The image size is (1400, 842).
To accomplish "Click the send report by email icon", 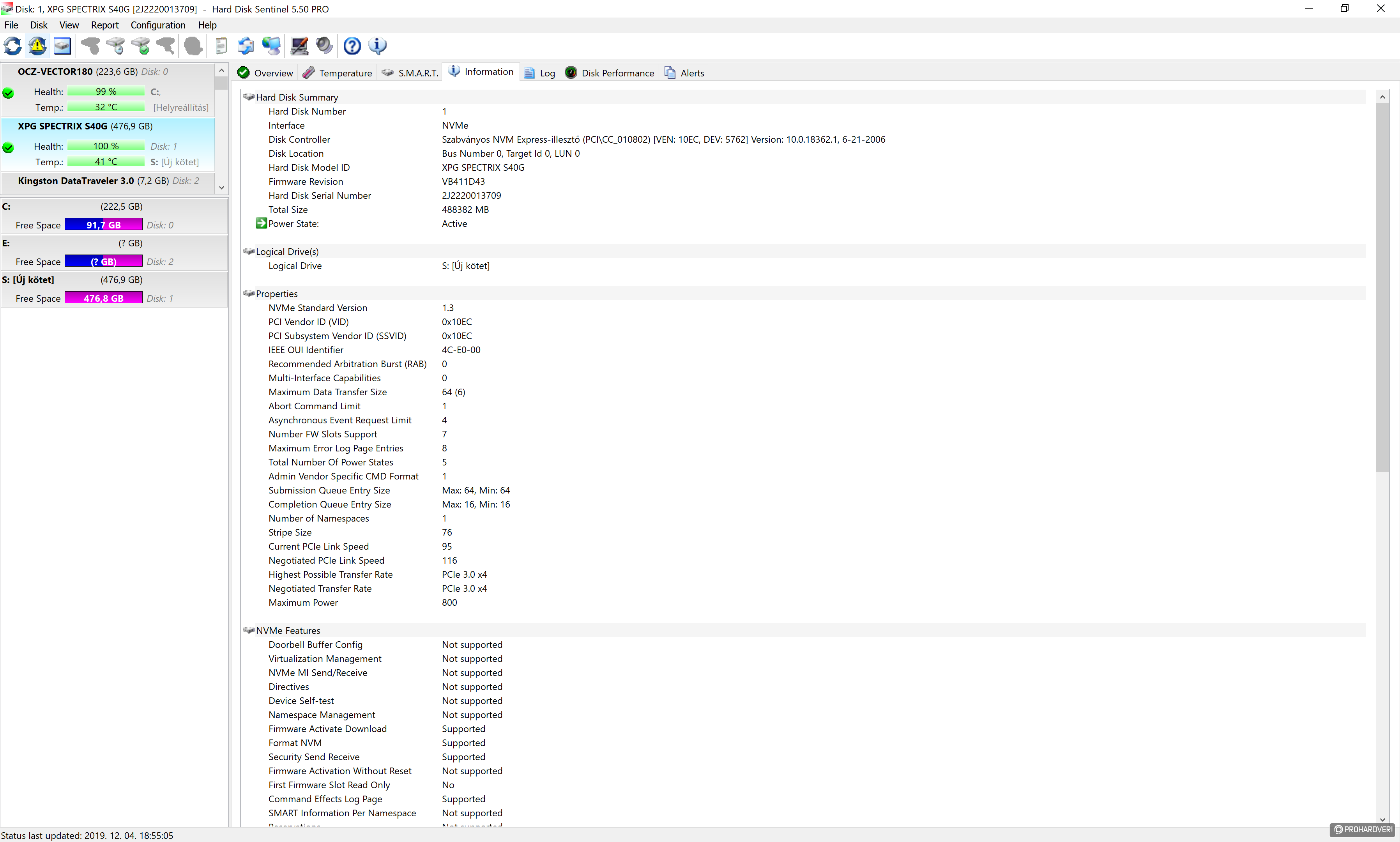I will 246,46.
